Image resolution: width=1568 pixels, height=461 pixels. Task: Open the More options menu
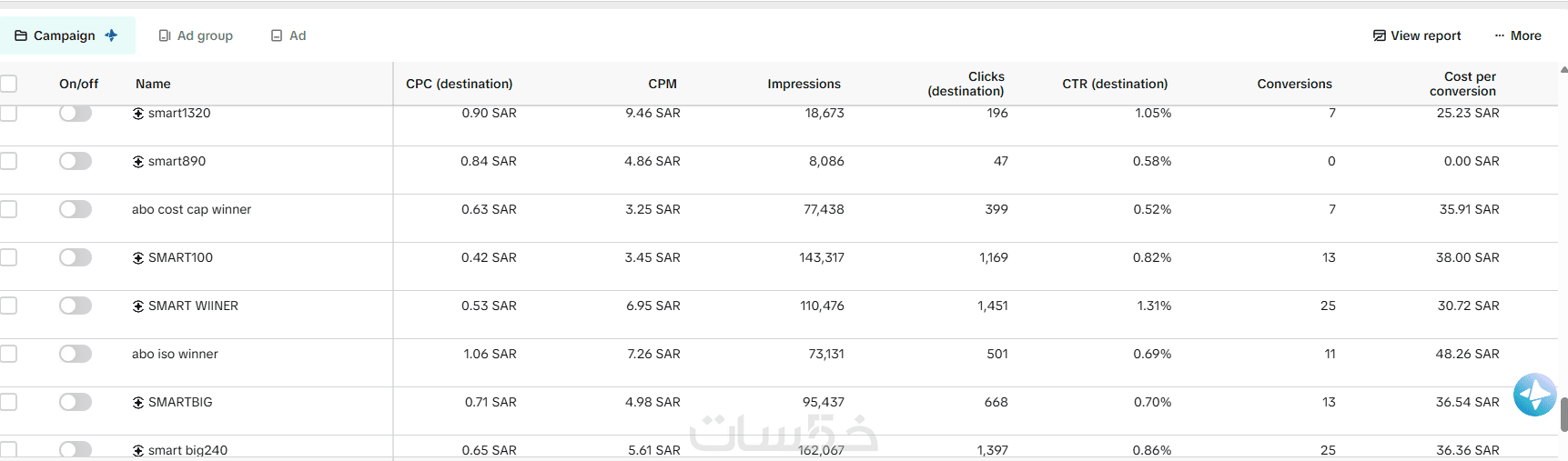[x=1518, y=35]
